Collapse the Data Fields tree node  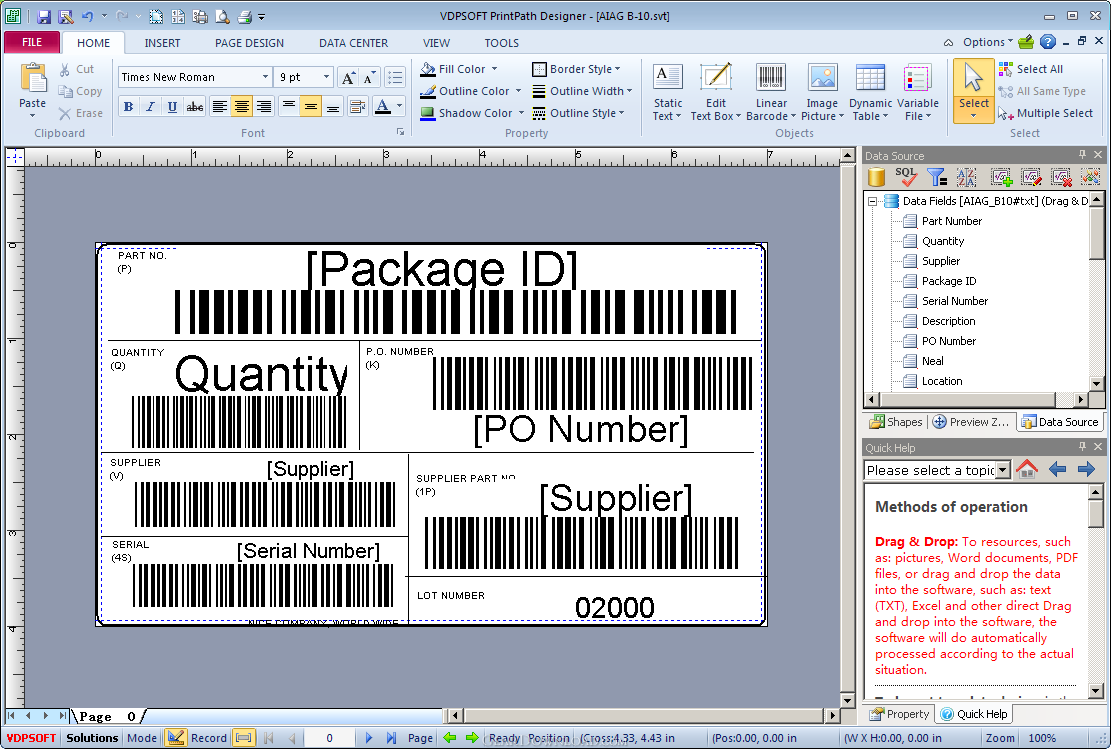(x=873, y=201)
